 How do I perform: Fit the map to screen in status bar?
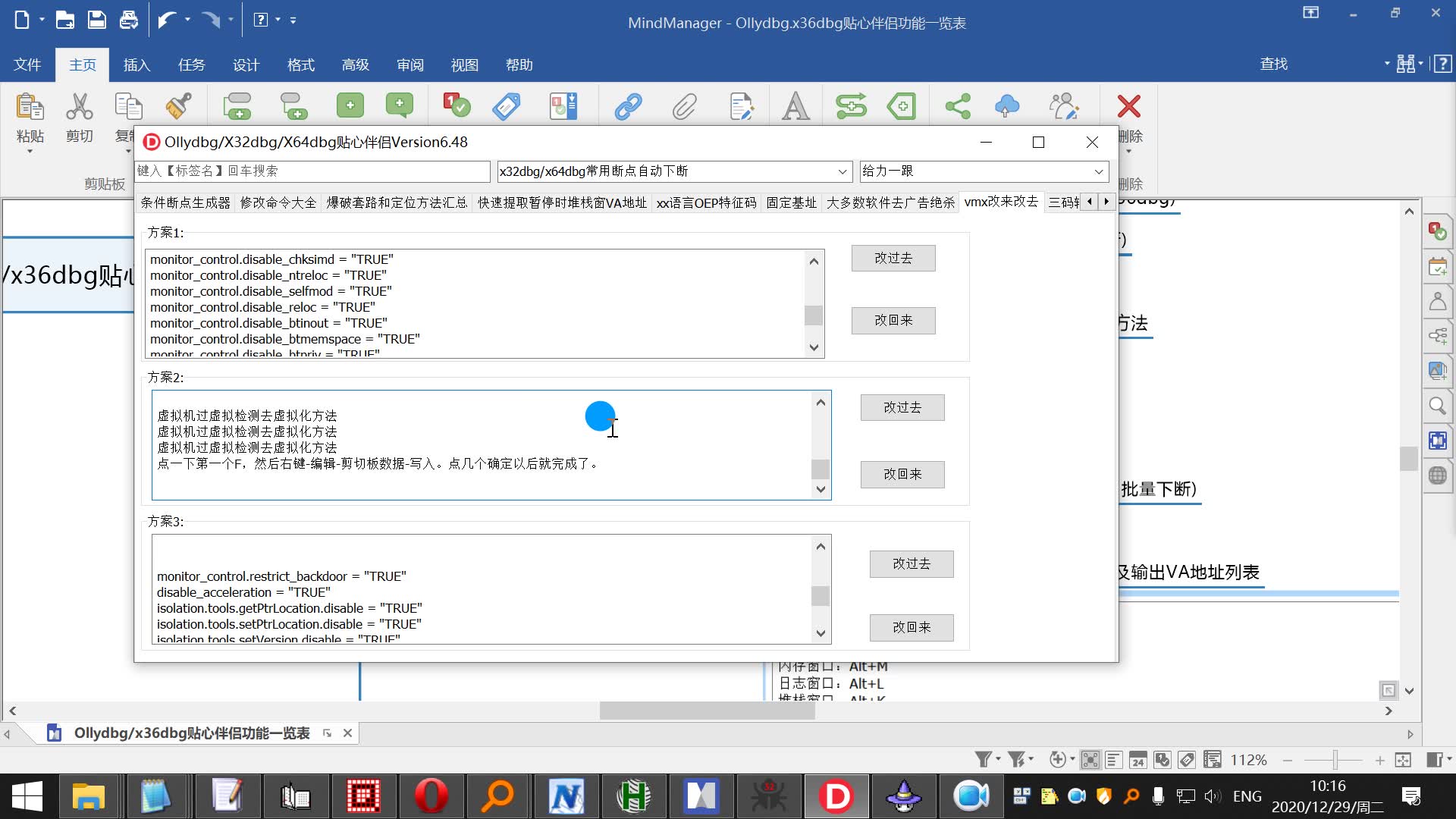[1403, 759]
